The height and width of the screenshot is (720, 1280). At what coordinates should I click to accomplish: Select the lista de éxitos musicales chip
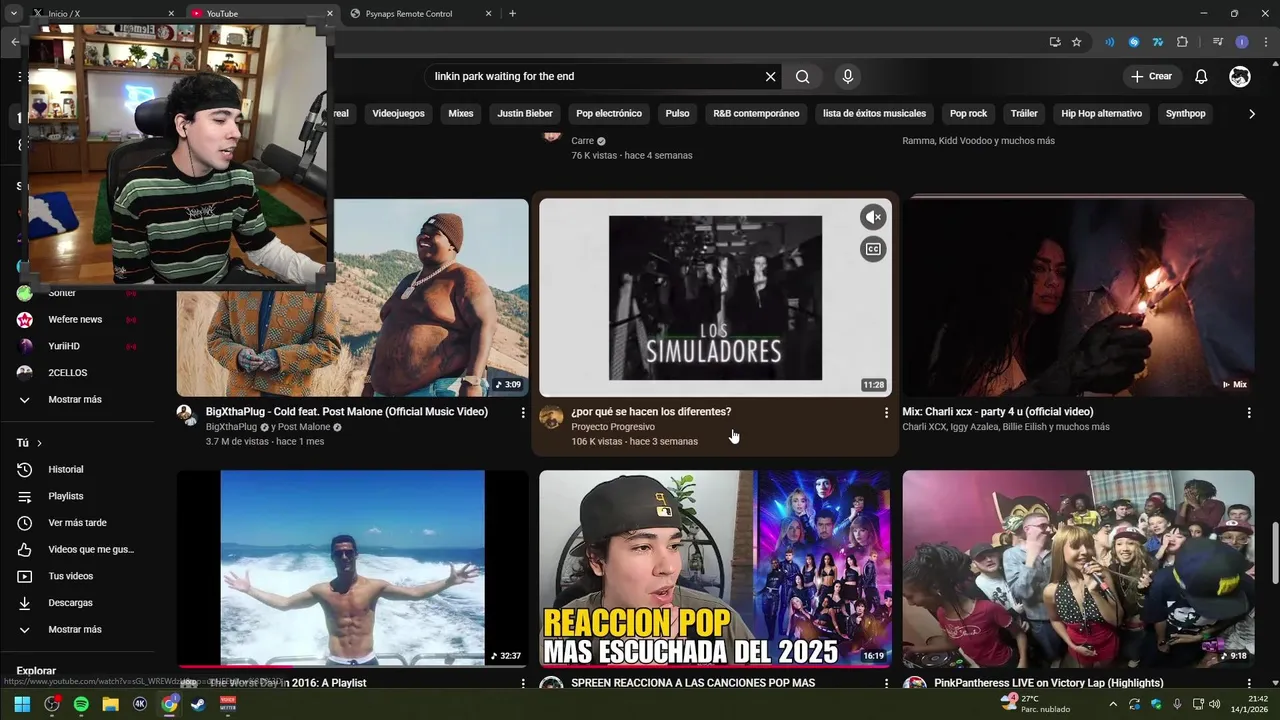pos(874,113)
